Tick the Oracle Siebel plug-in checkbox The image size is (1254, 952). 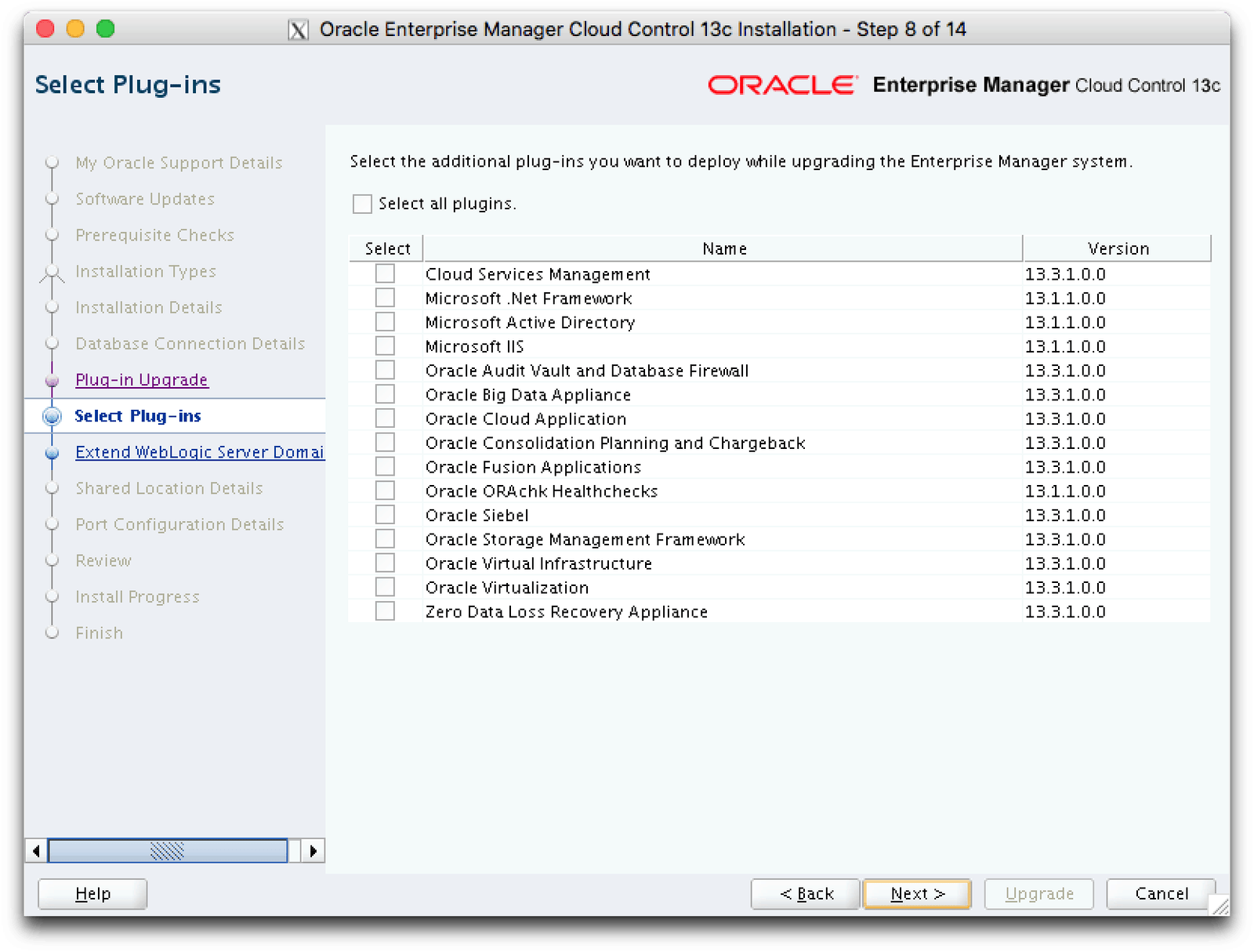(x=385, y=516)
